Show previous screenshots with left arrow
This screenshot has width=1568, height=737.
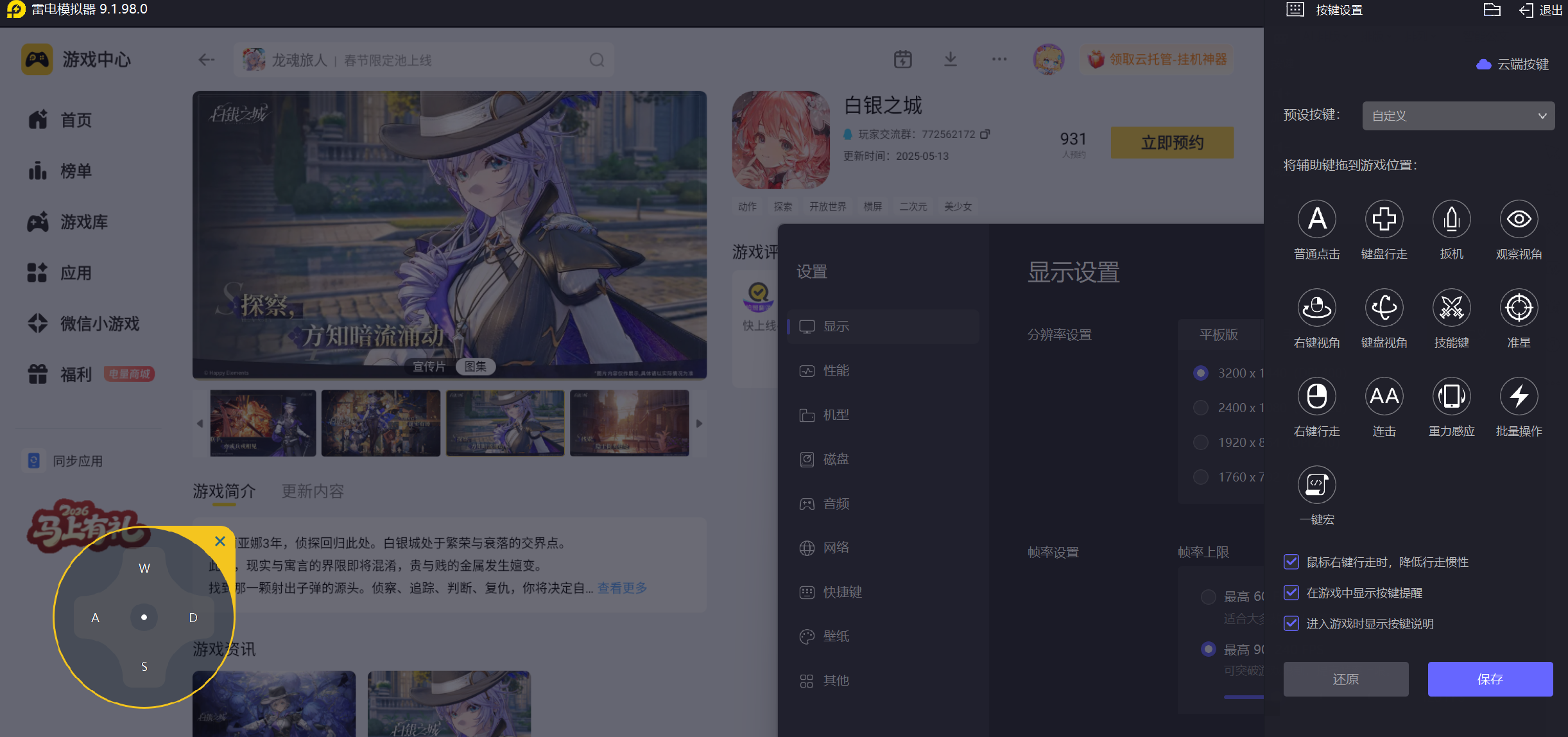coord(200,424)
